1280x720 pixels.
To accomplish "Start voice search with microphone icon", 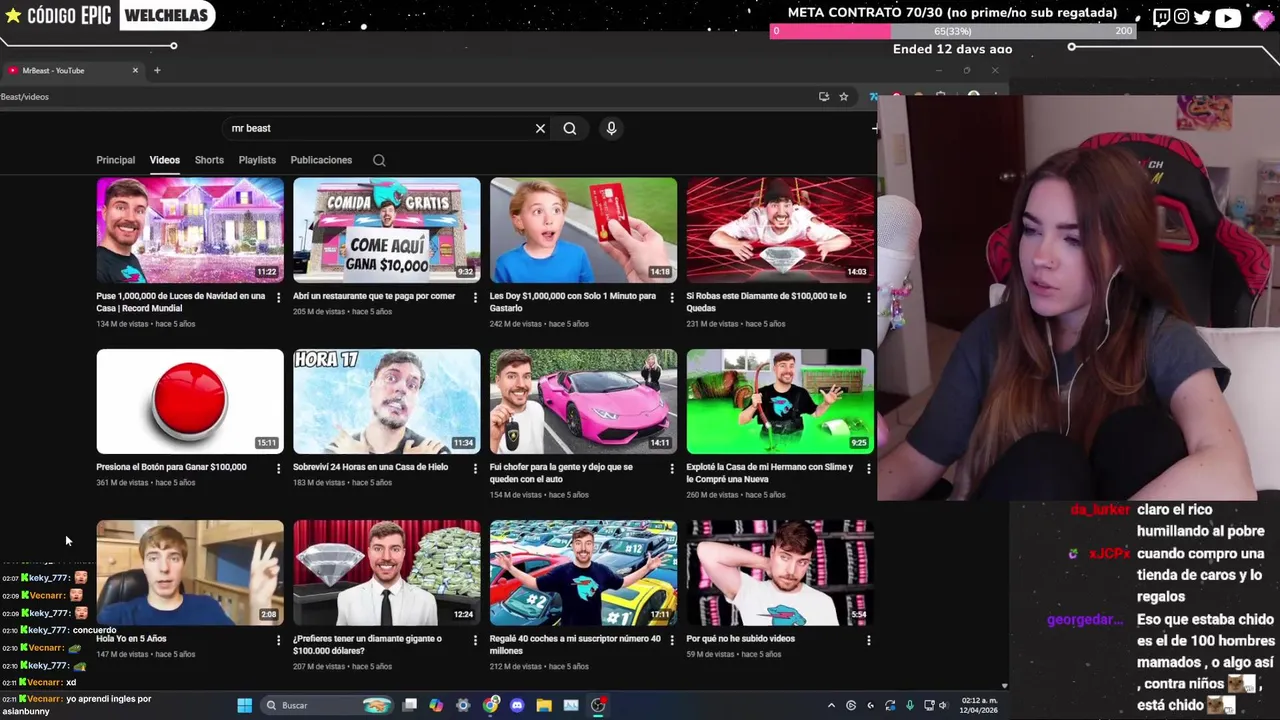I will click(611, 128).
